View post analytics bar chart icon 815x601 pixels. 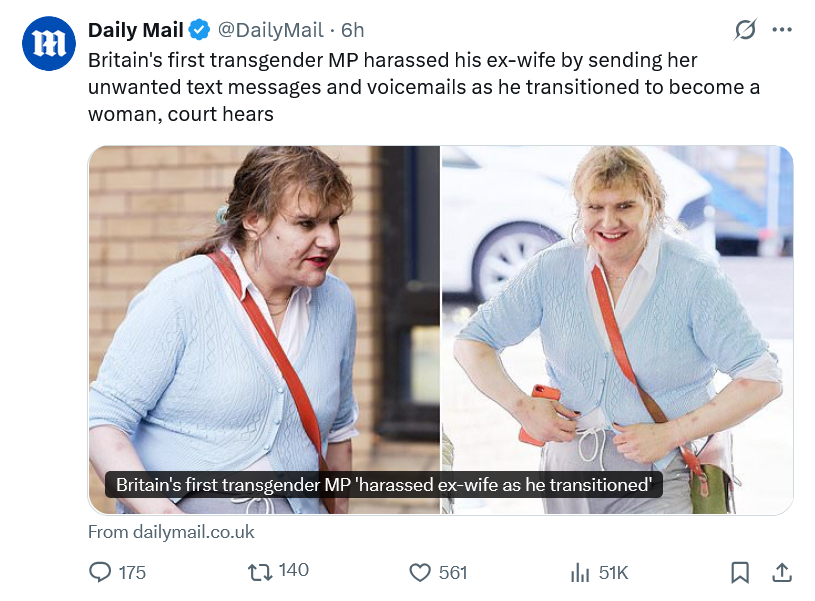click(x=580, y=573)
